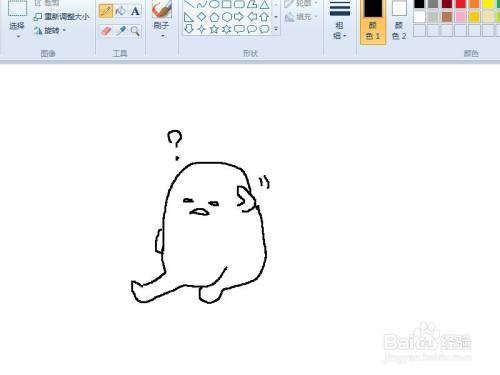Image resolution: width=500 pixels, height=375 pixels.
Task: Choose the right arrow shape
Action: [239, 16]
